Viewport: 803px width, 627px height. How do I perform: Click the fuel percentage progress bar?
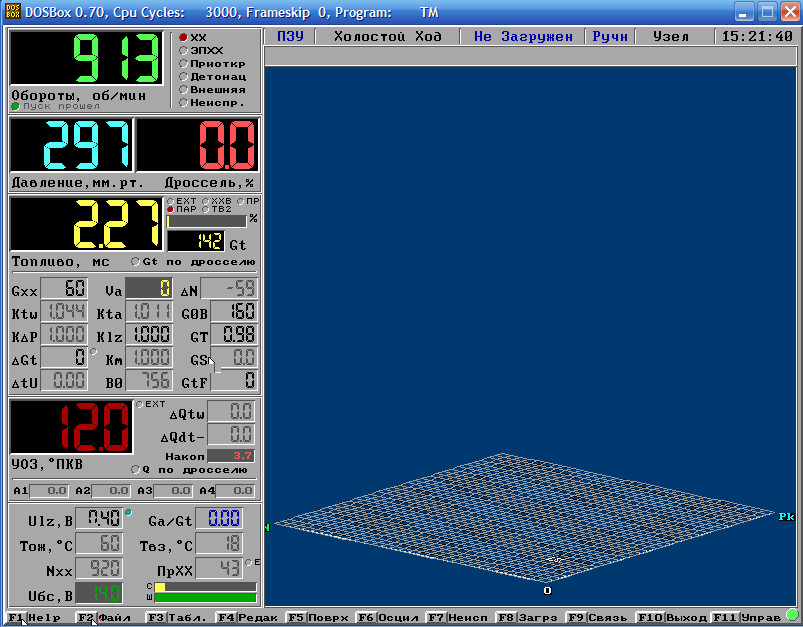pos(206,220)
